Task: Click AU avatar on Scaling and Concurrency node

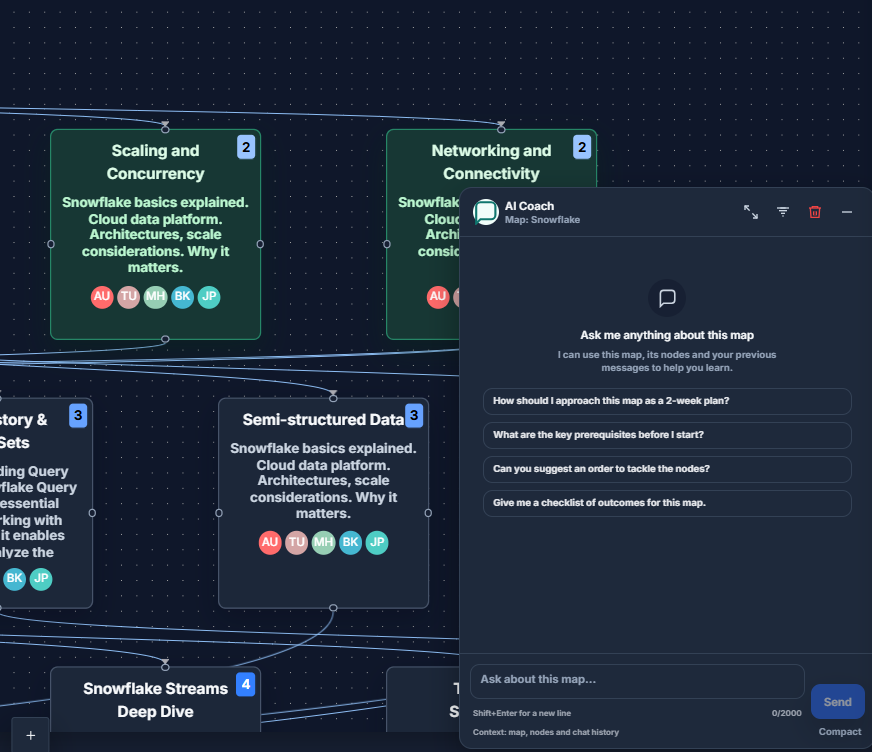Action: [x=102, y=296]
